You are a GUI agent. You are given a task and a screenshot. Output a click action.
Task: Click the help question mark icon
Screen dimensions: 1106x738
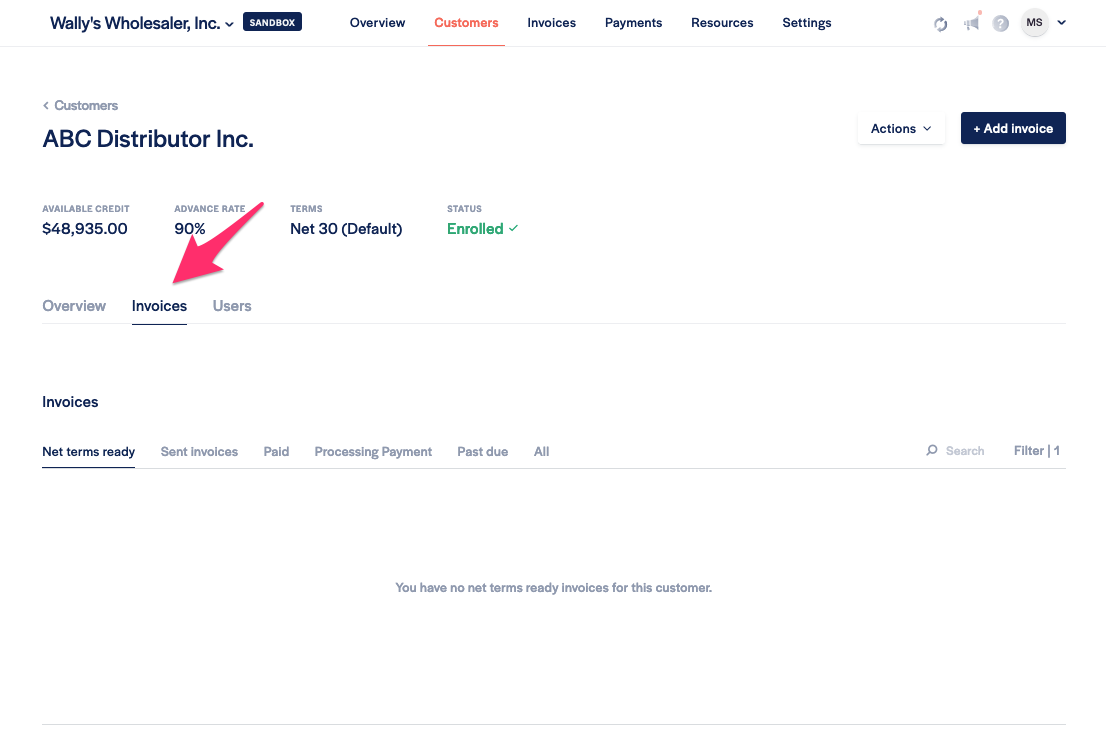[1001, 24]
